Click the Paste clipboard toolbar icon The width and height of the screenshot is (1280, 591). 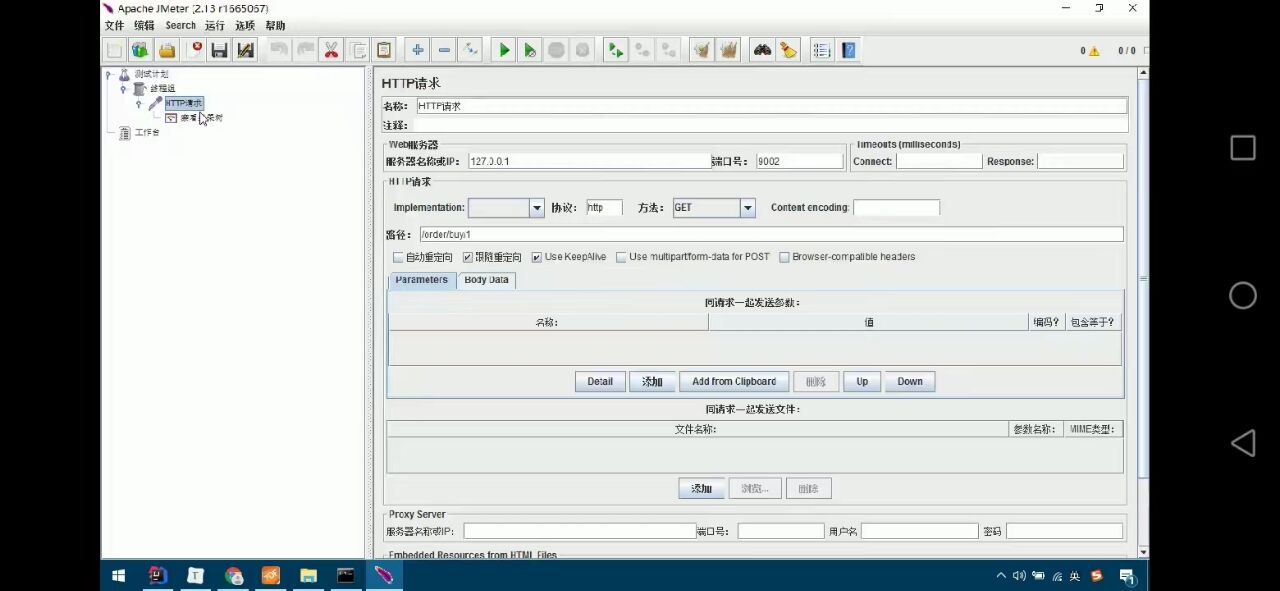coord(384,50)
